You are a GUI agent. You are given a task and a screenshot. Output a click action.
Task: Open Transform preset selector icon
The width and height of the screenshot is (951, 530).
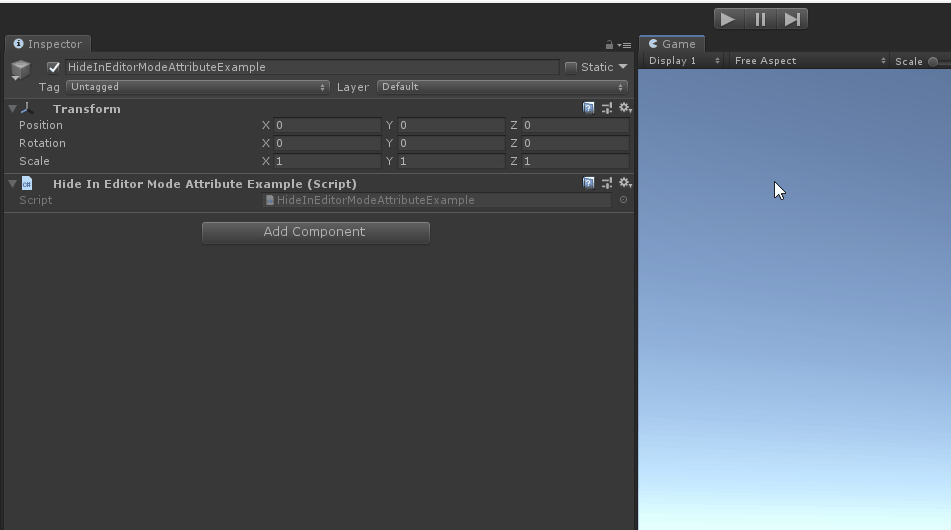pos(607,108)
